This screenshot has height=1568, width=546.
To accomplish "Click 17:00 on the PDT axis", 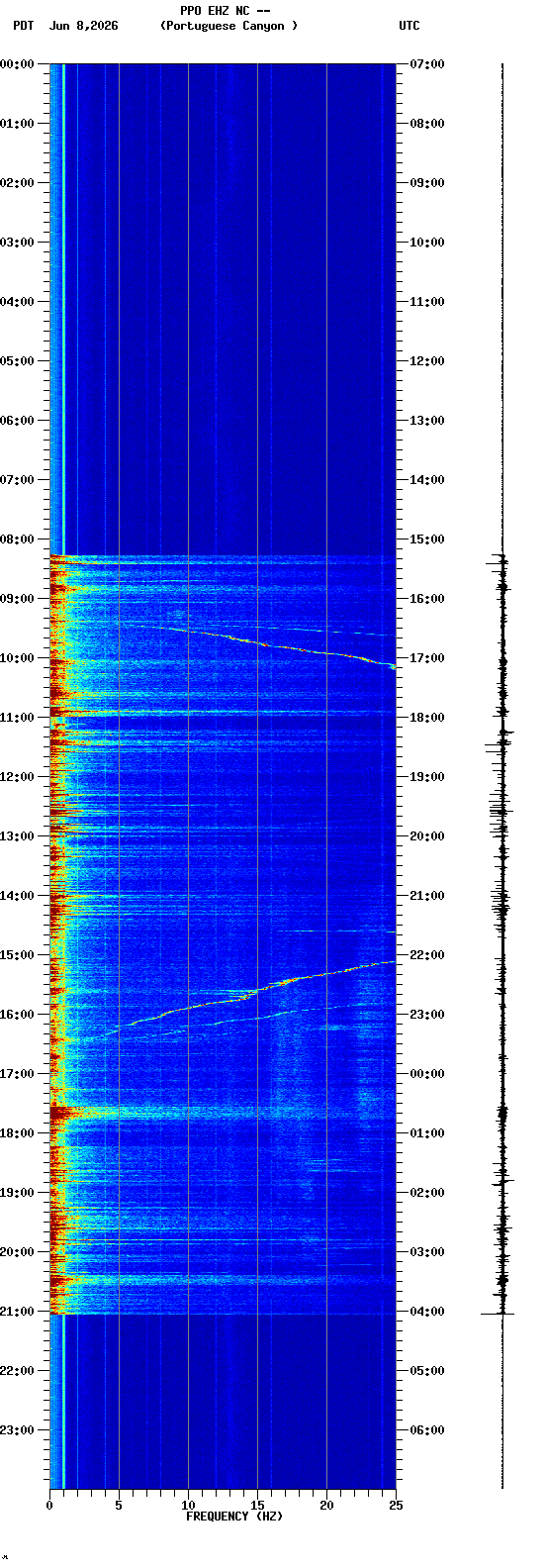I will click(17, 1074).
